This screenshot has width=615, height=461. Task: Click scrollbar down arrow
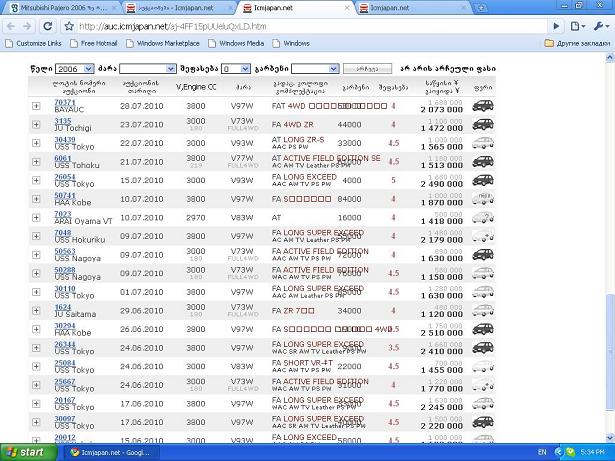(610, 437)
